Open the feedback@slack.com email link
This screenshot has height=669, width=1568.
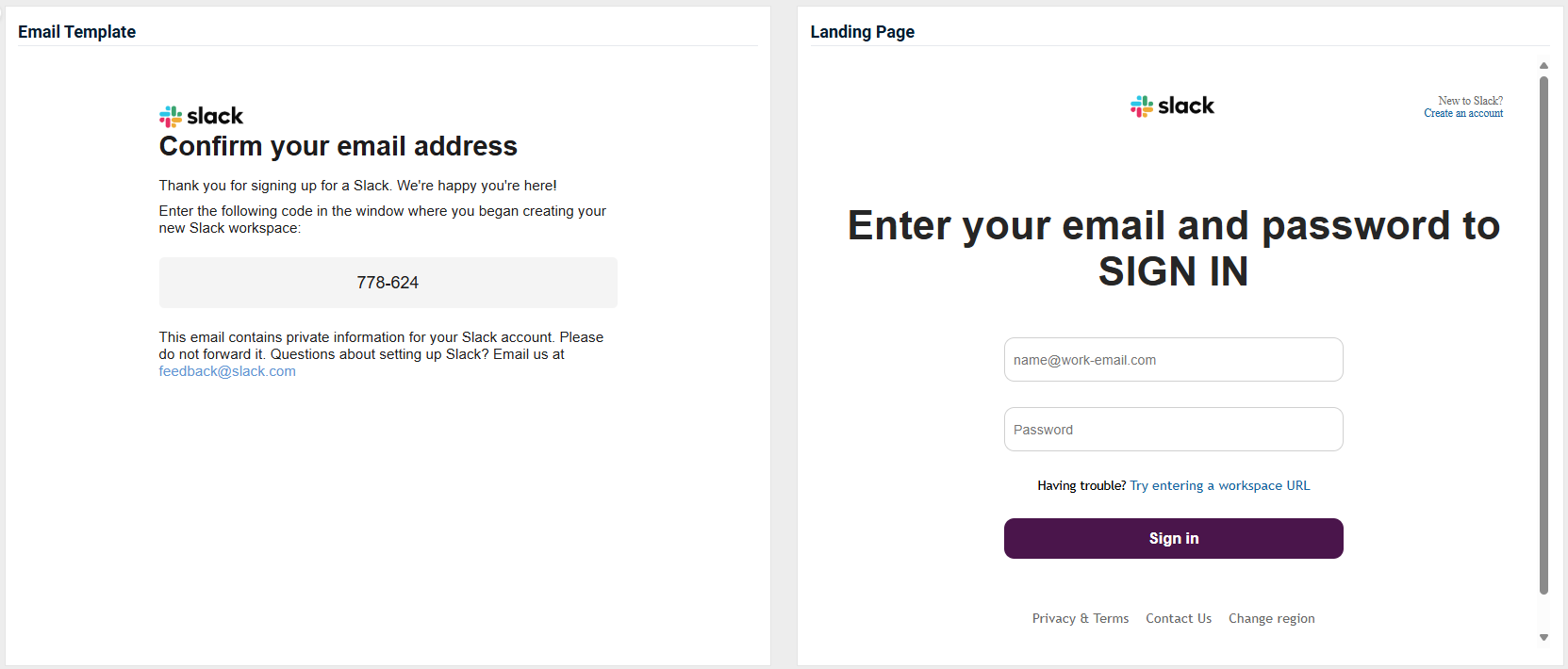point(227,371)
